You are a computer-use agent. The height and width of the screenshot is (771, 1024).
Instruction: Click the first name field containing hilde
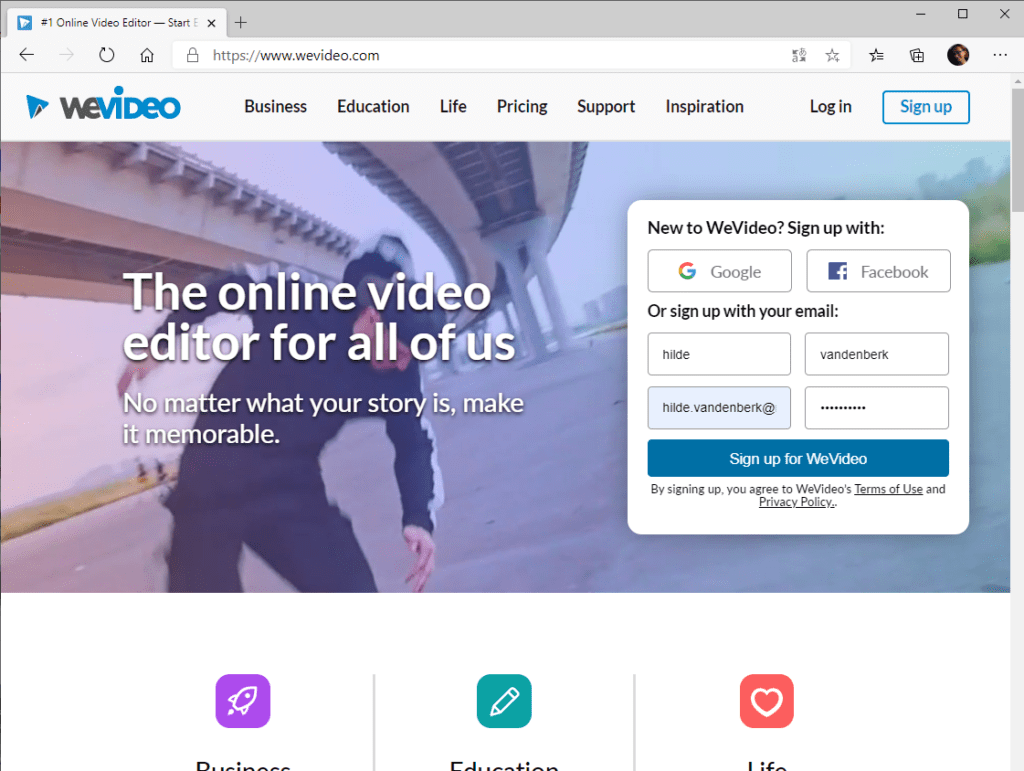click(719, 354)
